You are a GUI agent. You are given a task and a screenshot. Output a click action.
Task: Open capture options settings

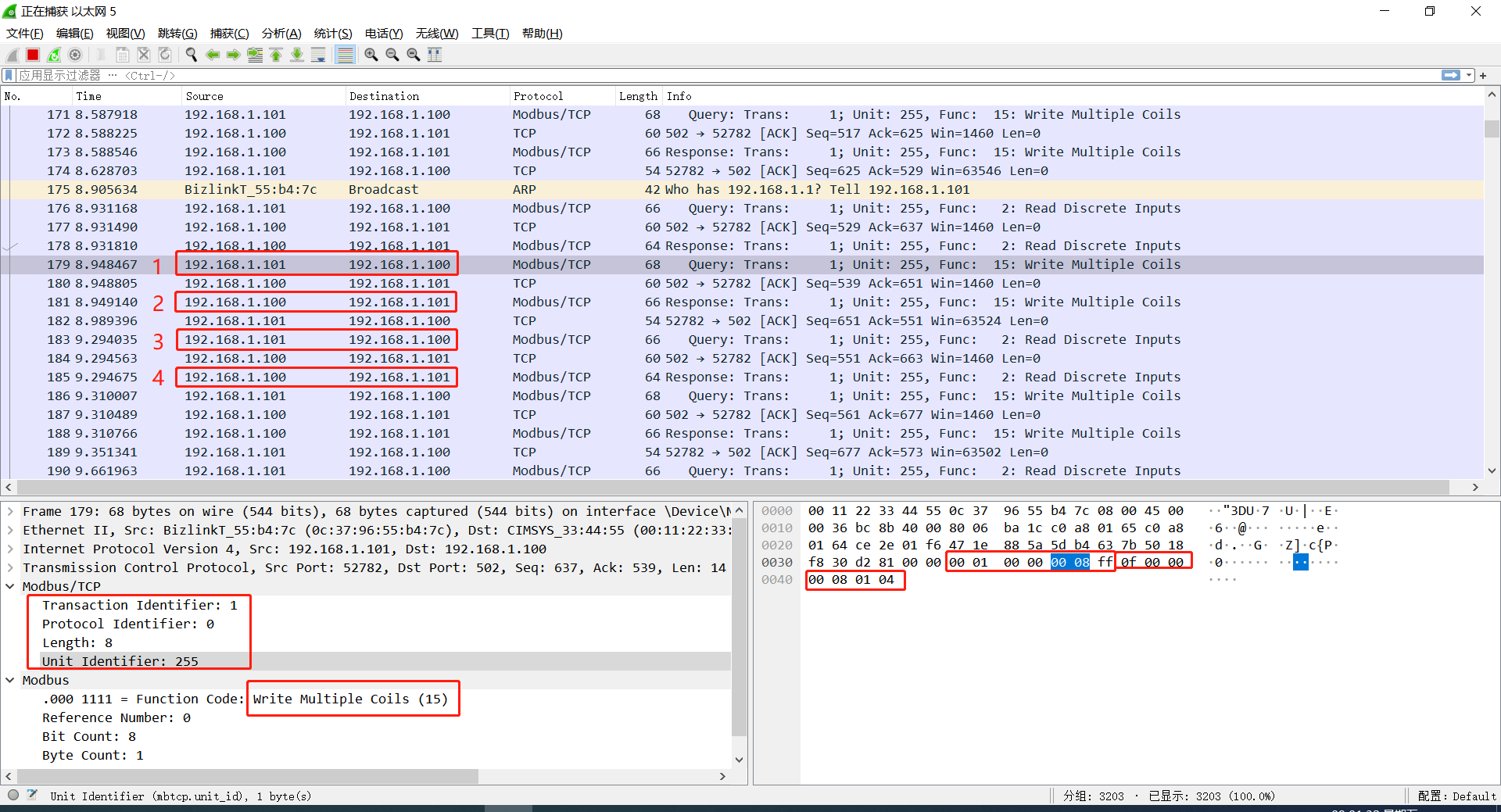pos(75,54)
